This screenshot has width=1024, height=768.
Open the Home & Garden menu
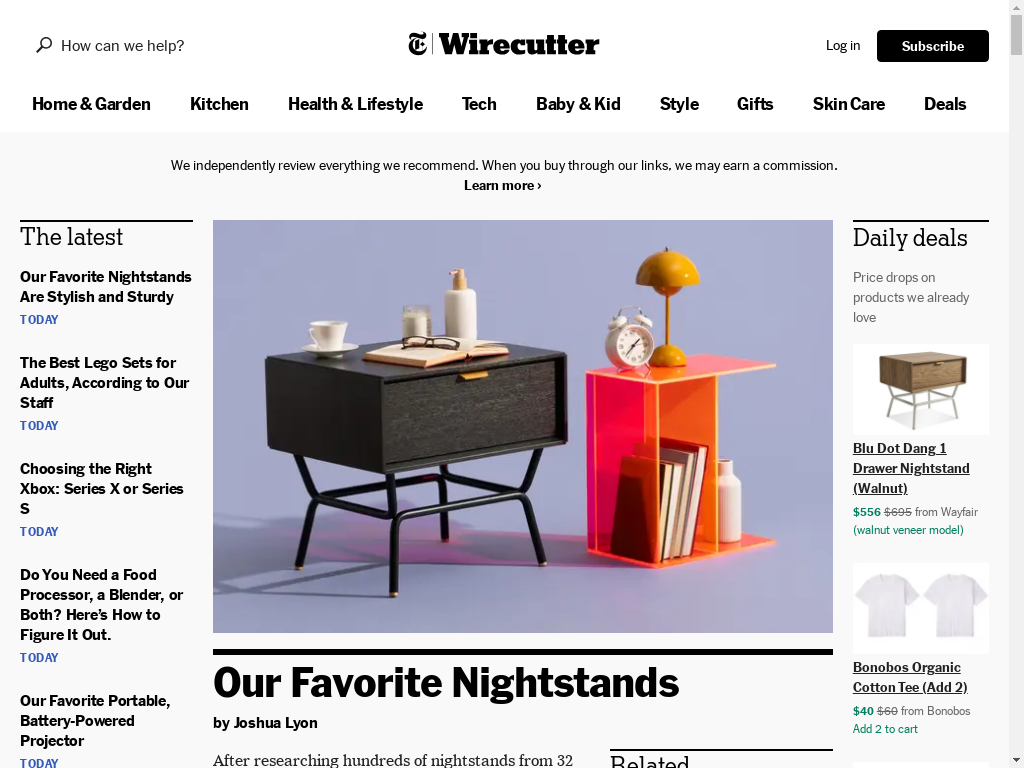point(91,104)
